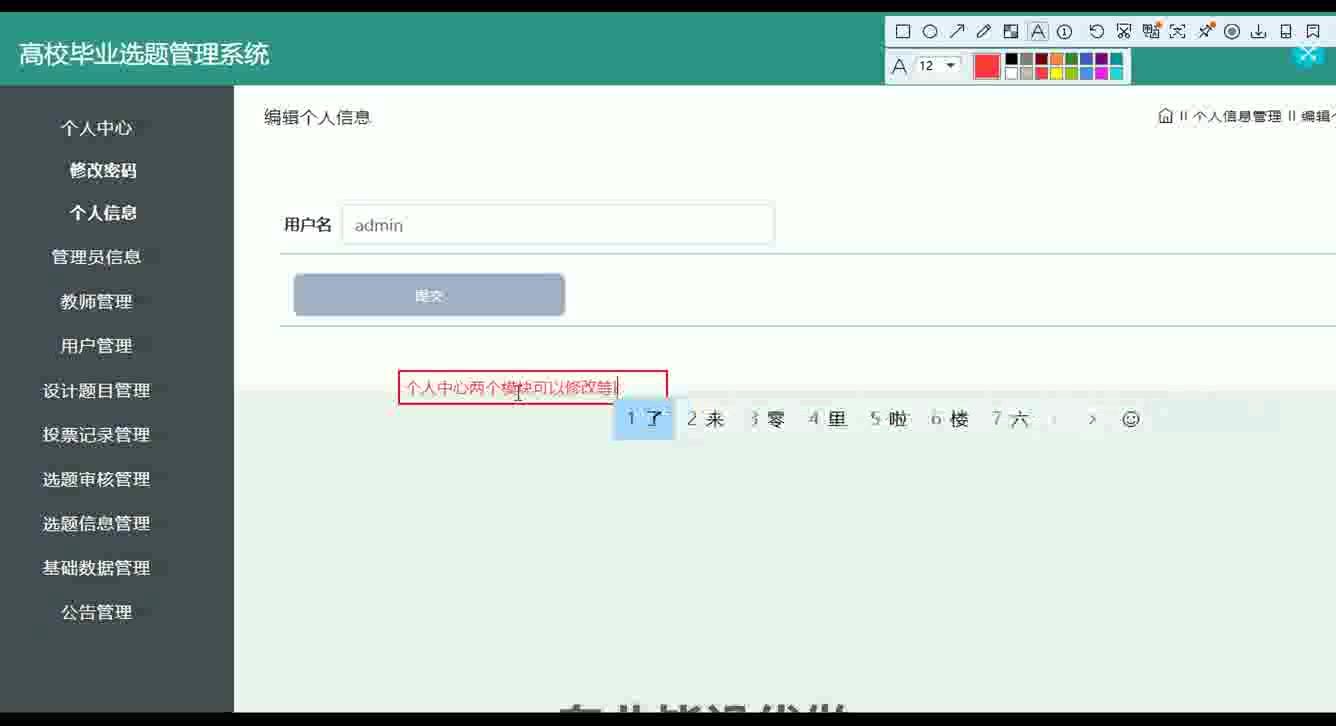Pick the yellow color swatch
Screen dimensions: 1336x726
tap(1056, 73)
